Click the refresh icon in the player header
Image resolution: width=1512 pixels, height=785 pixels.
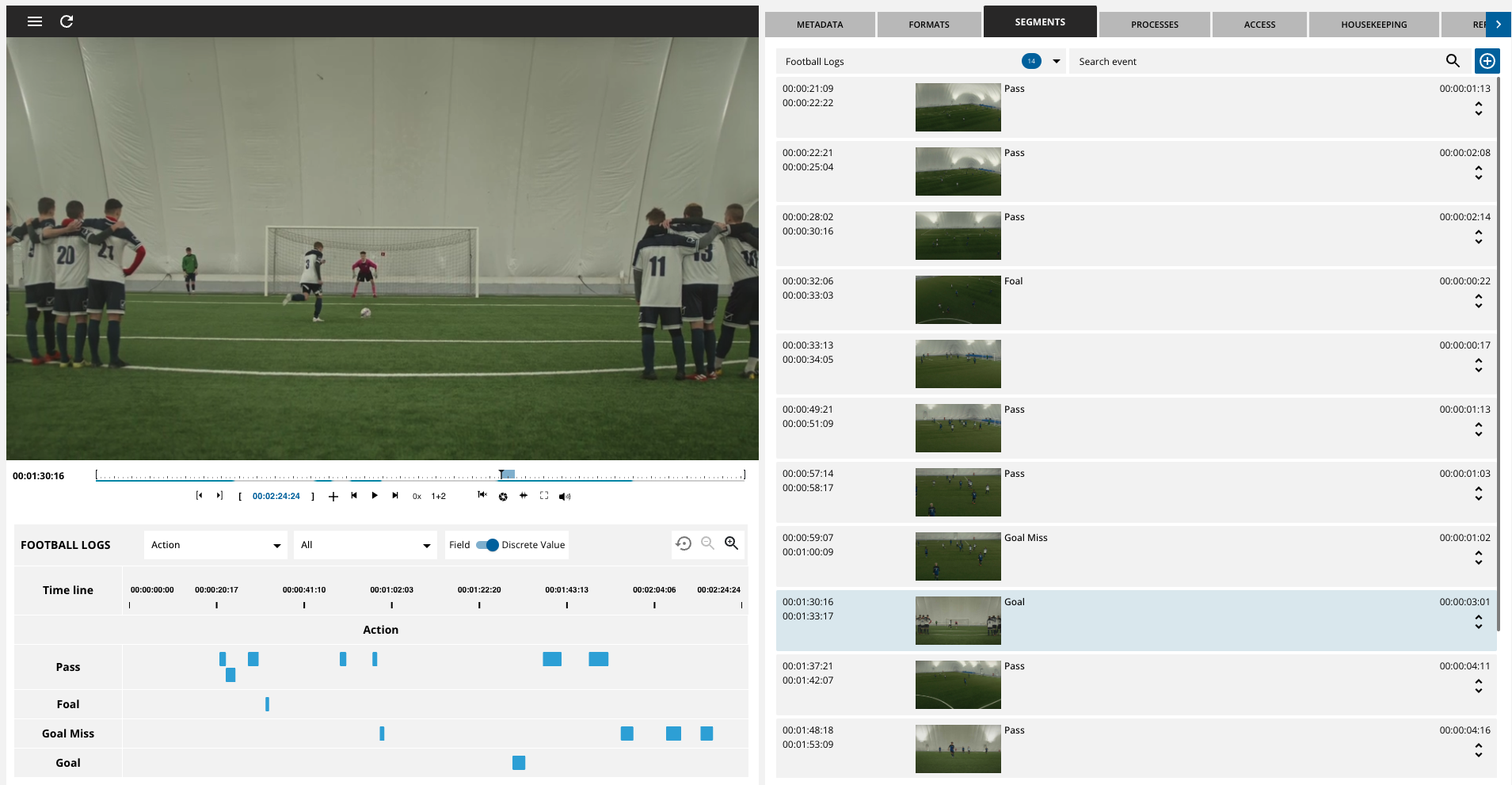point(67,21)
